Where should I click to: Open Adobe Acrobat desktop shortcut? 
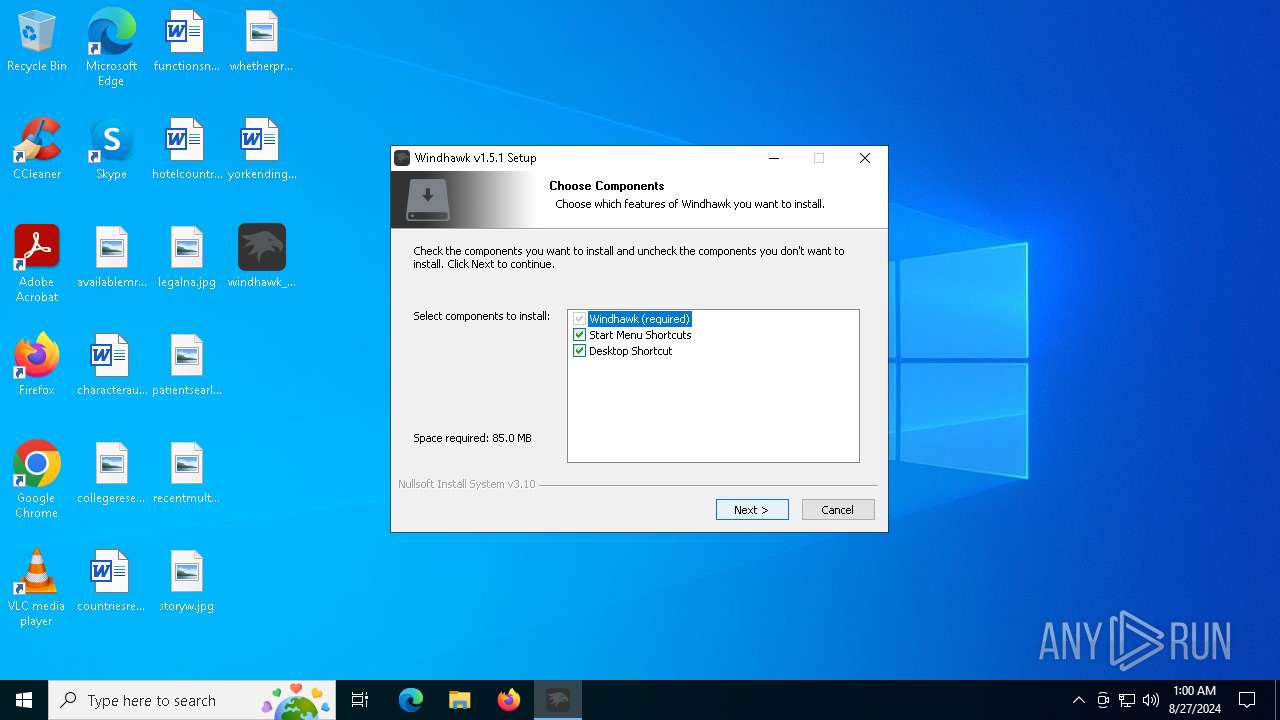37,264
